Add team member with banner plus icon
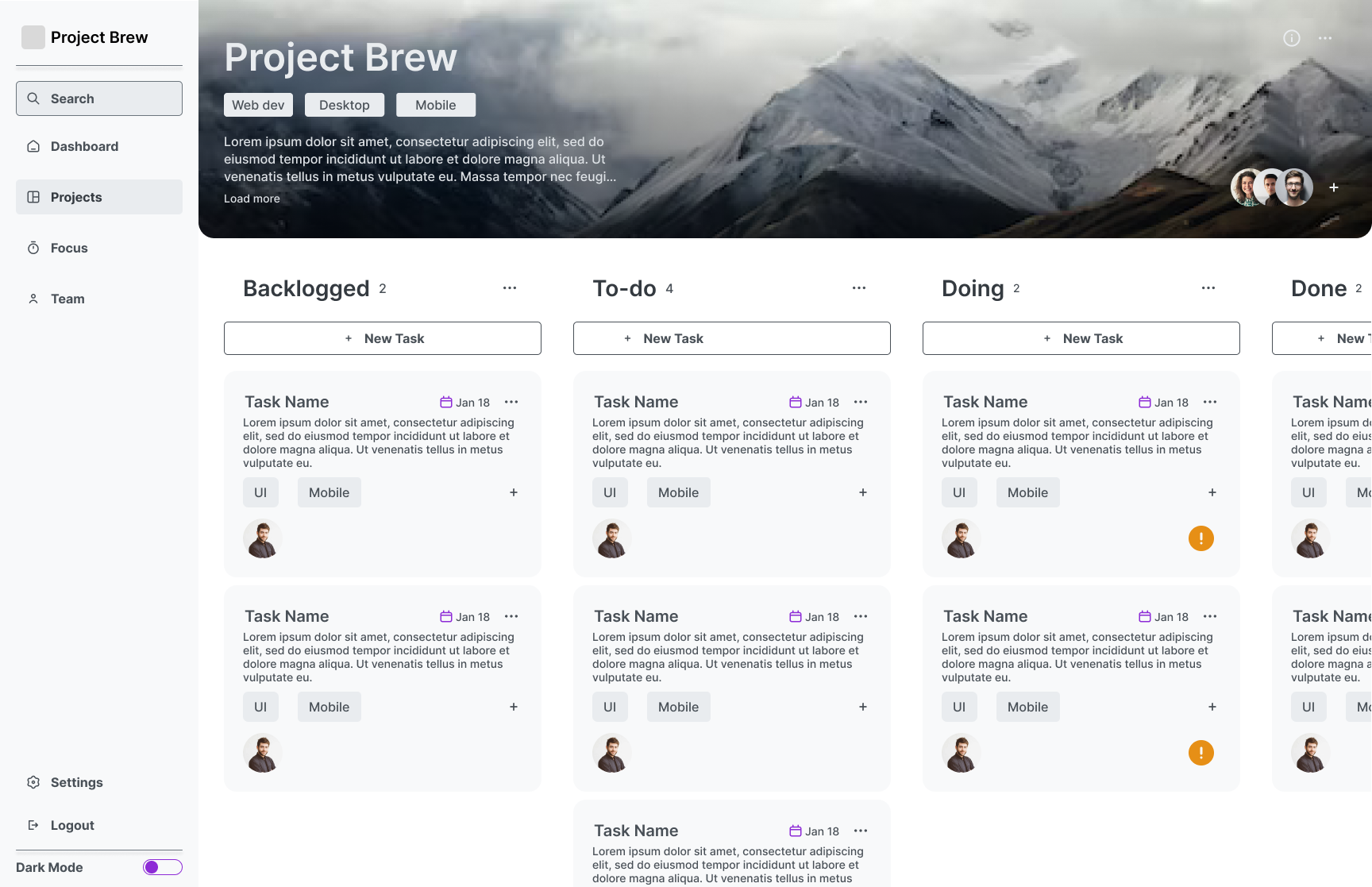The width and height of the screenshot is (1372, 887). pyautogui.click(x=1334, y=187)
